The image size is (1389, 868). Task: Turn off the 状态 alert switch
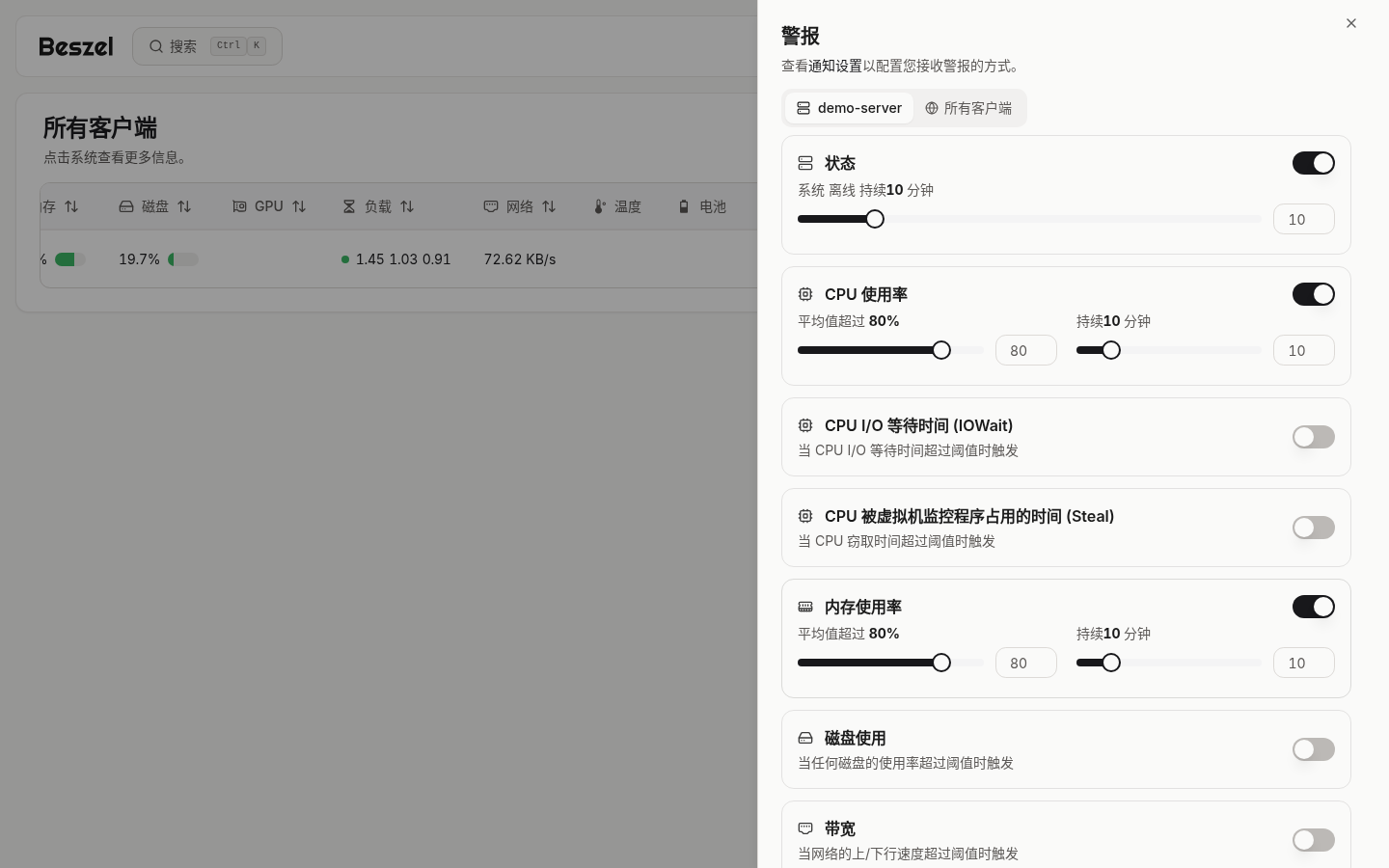pyautogui.click(x=1314, y=163)
